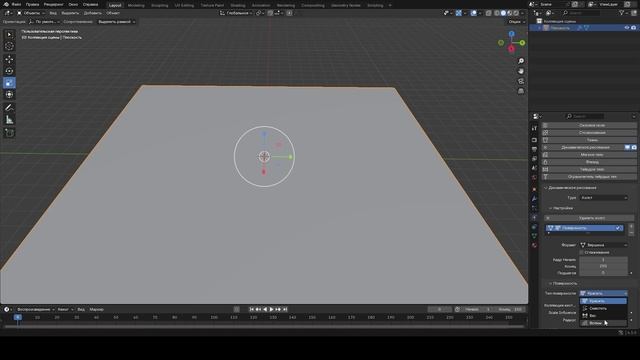
Task: Open the Глобальная transform orientation dropdown
Action: pos(236,13)
